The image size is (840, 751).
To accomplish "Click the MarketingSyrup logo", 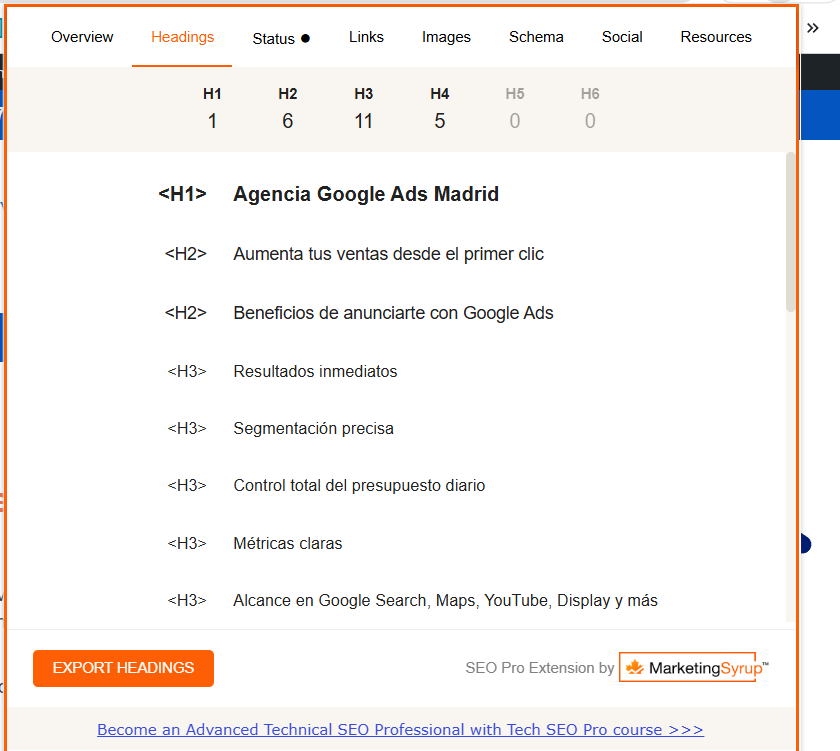I will point(694,668).
